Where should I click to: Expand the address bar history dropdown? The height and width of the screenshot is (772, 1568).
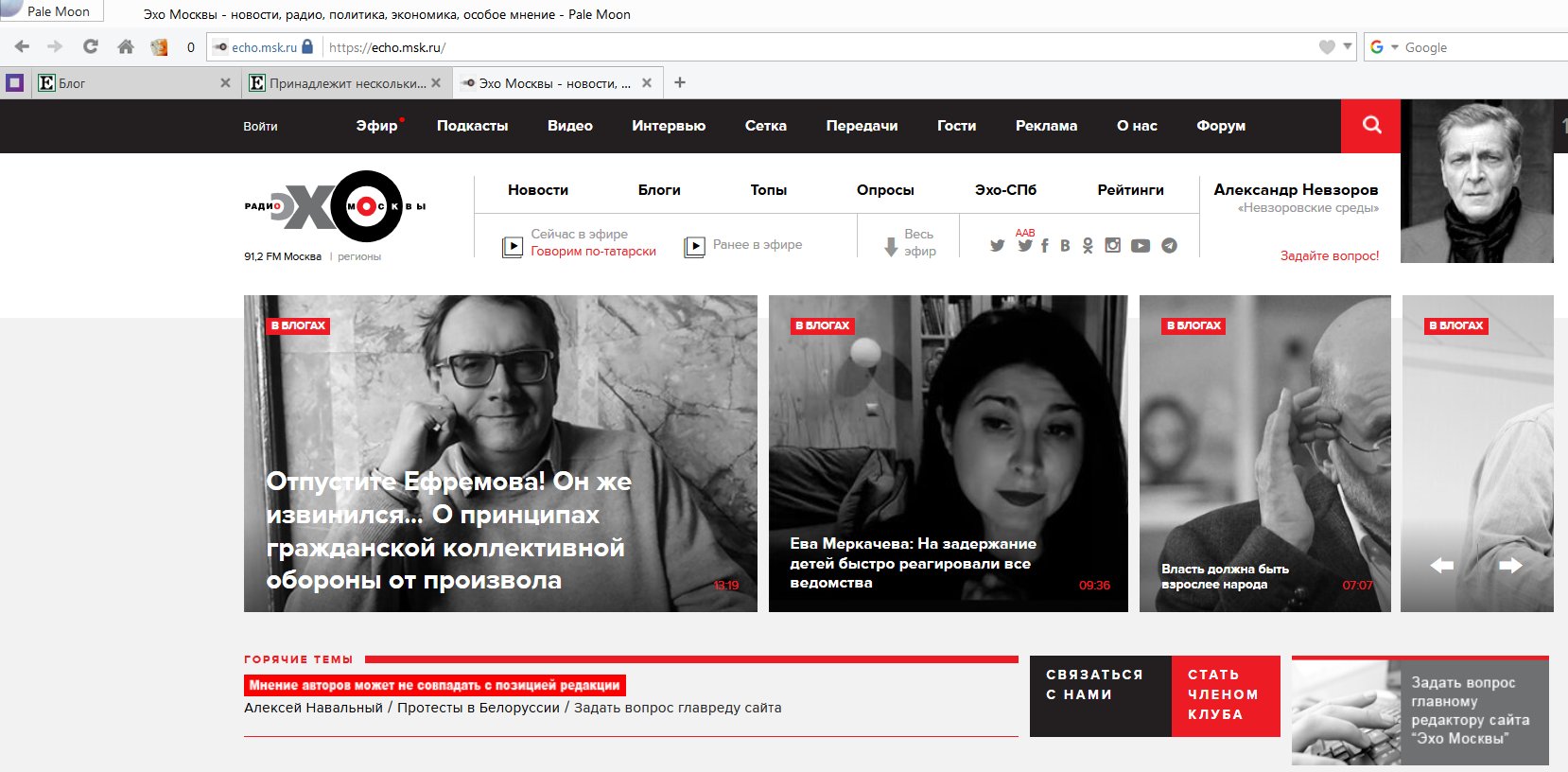click(x=1348, y=46)
